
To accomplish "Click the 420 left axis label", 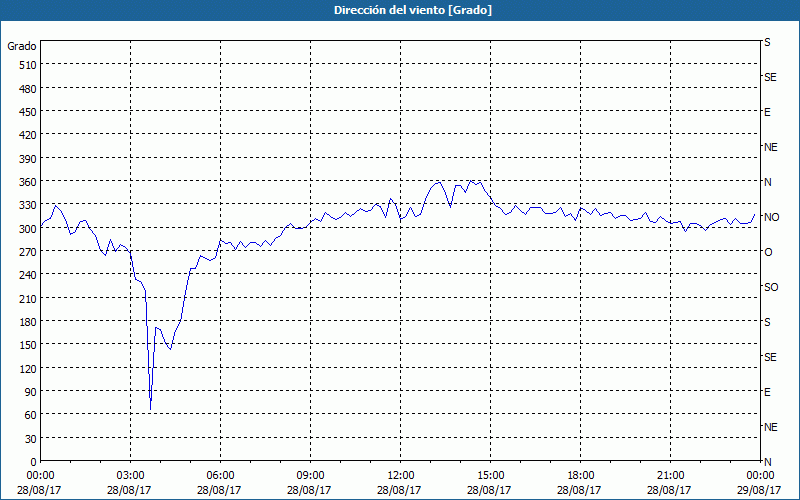I will click(x=29, y=136).
